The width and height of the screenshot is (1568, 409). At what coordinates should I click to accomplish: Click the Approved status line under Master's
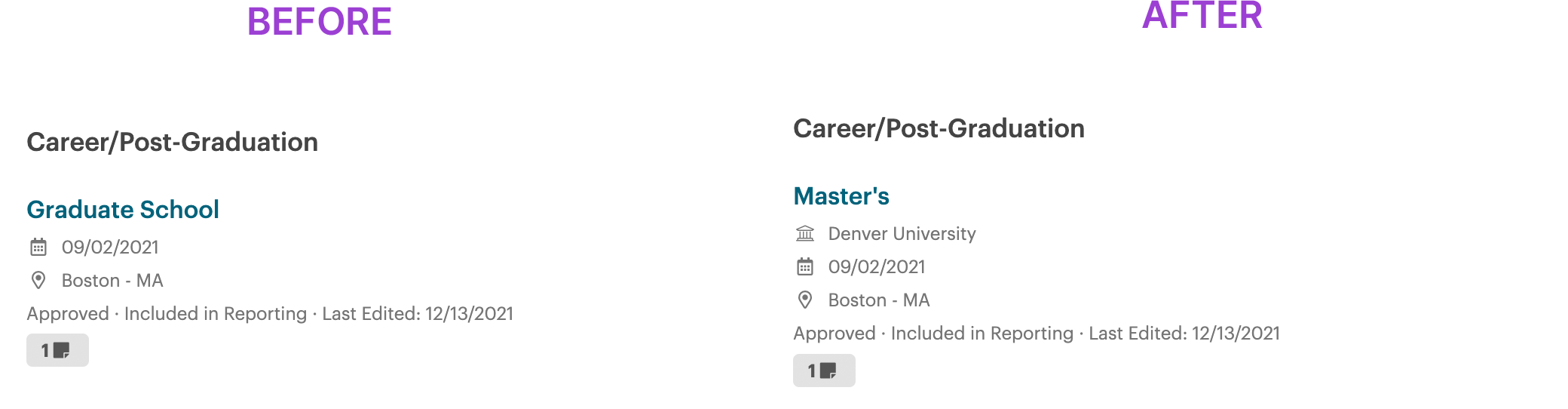pos(1037,333)
